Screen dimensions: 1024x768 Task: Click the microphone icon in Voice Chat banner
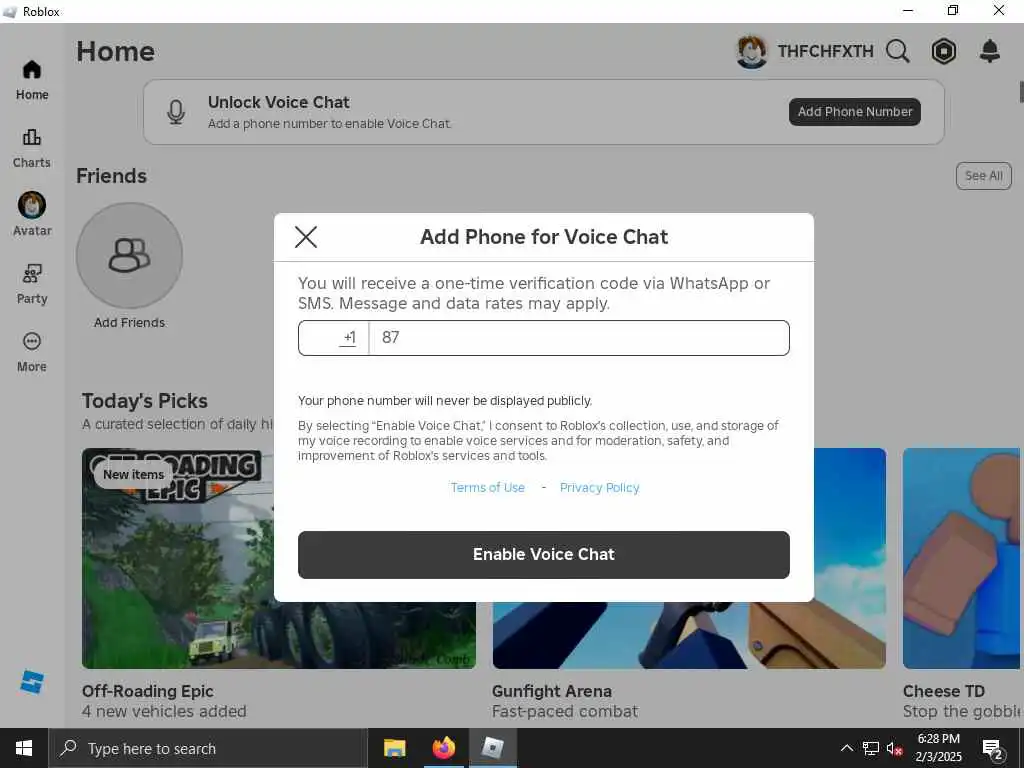(x=176, y=112)
